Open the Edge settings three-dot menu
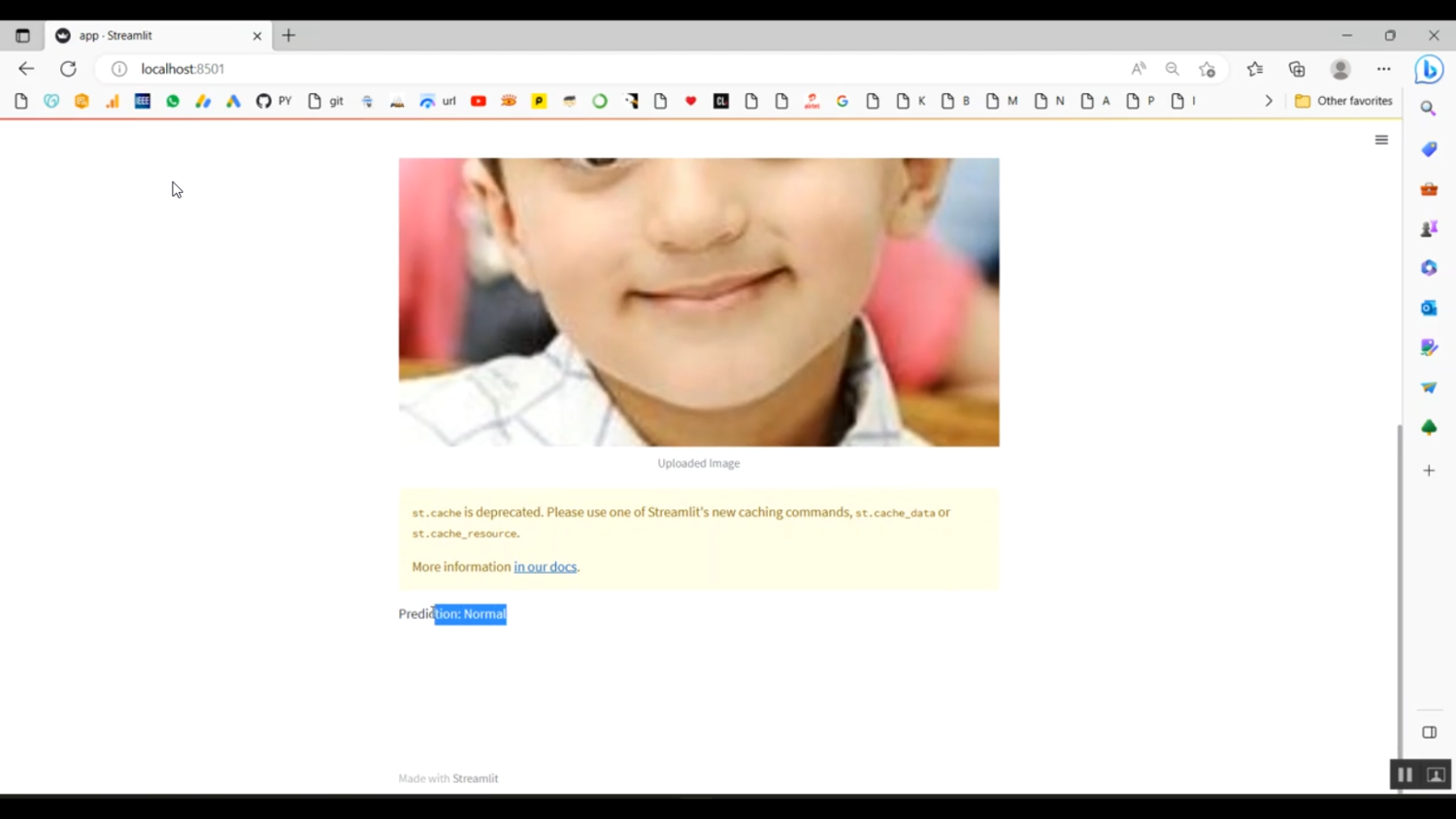The image size is (1456, 819). 1382,69
